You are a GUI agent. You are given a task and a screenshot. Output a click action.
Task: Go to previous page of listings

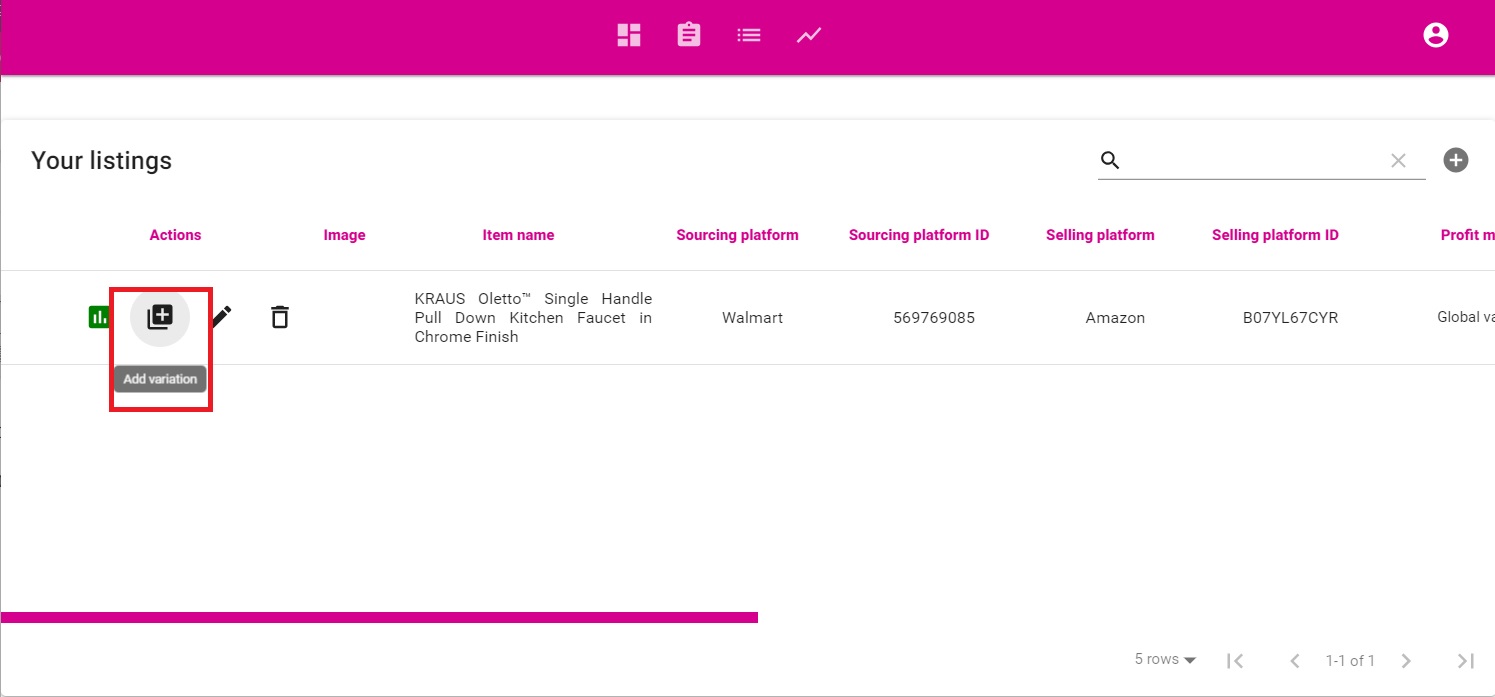(x=1294, y=661)
